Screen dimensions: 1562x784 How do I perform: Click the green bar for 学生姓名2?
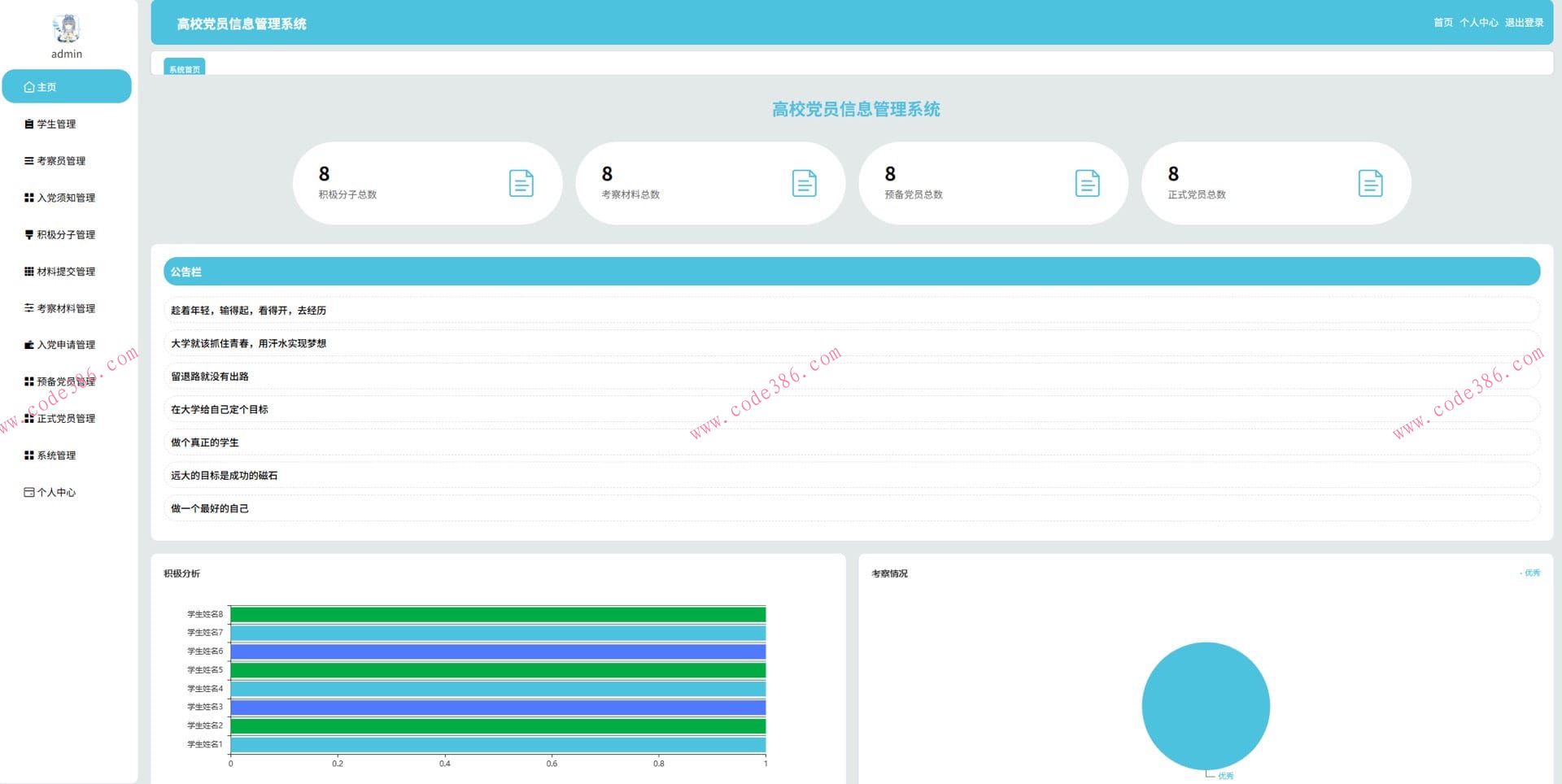pyautogui.click(x=498, y=725)
